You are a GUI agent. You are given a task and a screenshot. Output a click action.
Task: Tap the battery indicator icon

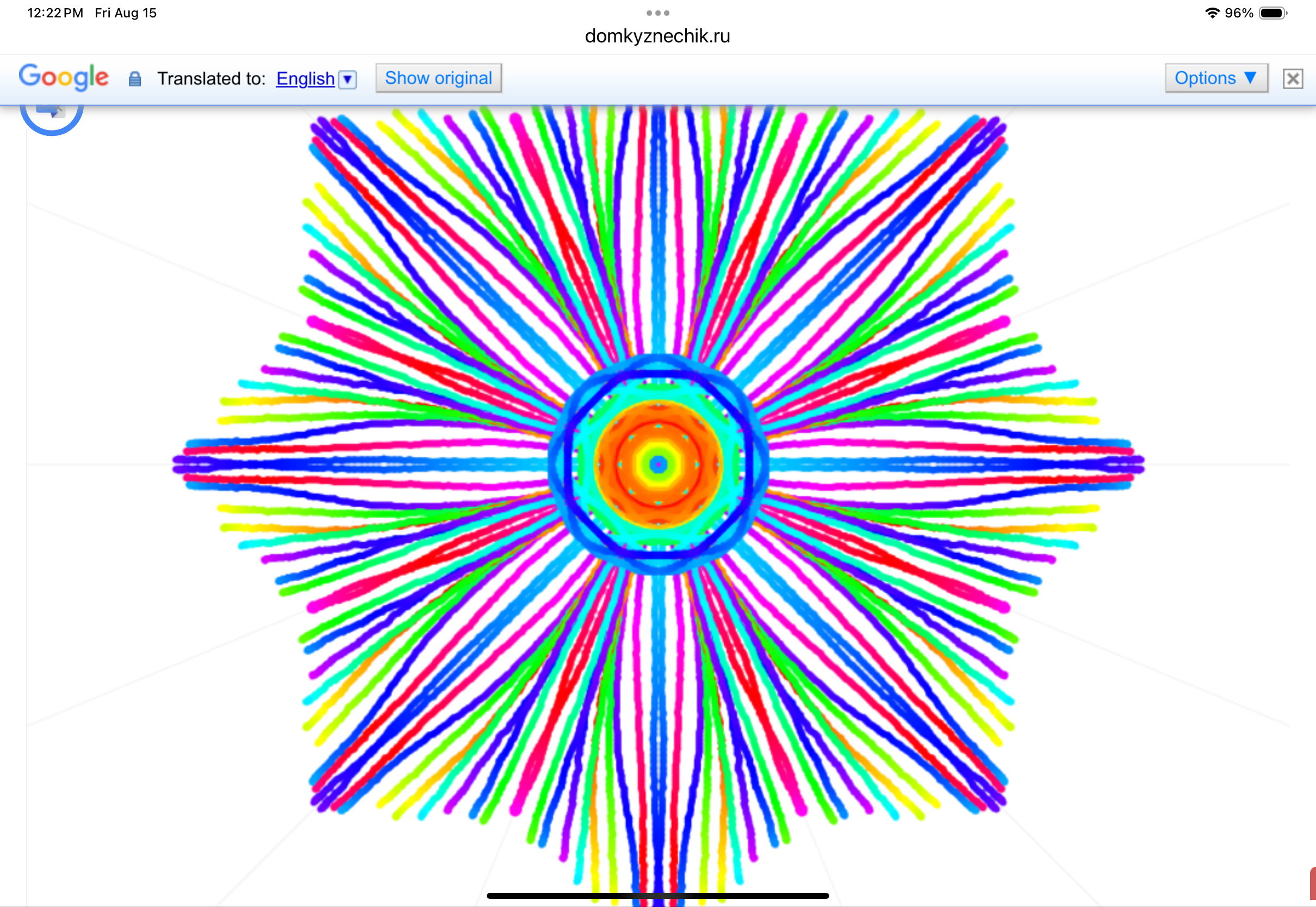[1274, 13]
